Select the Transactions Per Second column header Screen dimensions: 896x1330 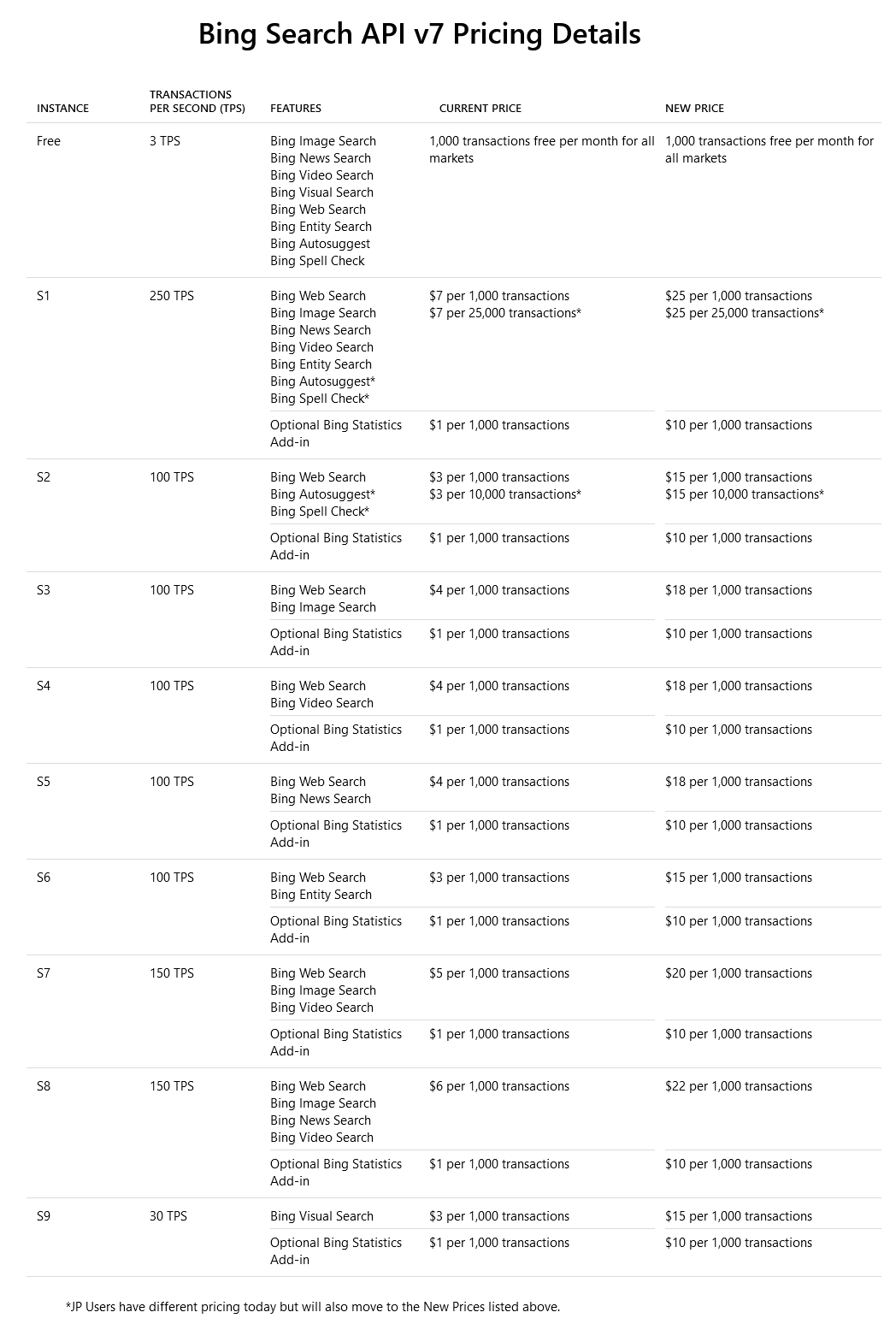(x=197, y=101)
